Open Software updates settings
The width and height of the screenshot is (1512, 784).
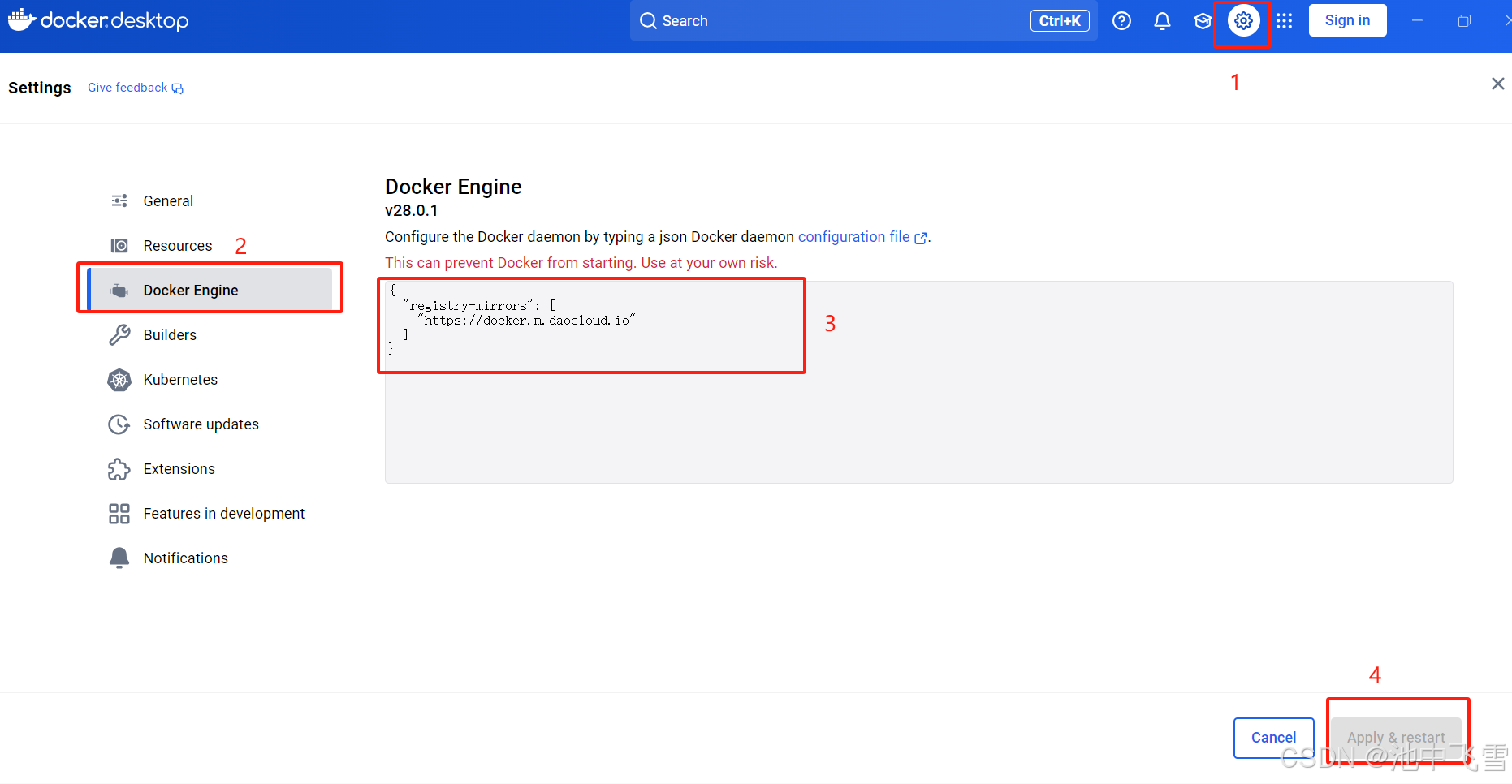tap(210, 424)
